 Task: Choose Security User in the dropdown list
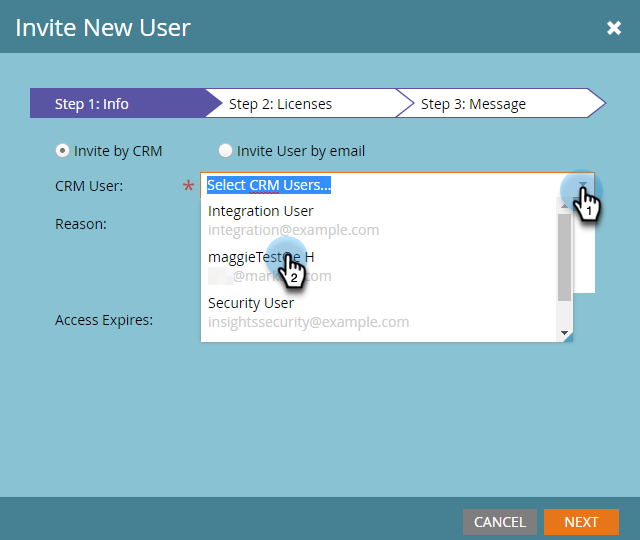coord(251,303)
